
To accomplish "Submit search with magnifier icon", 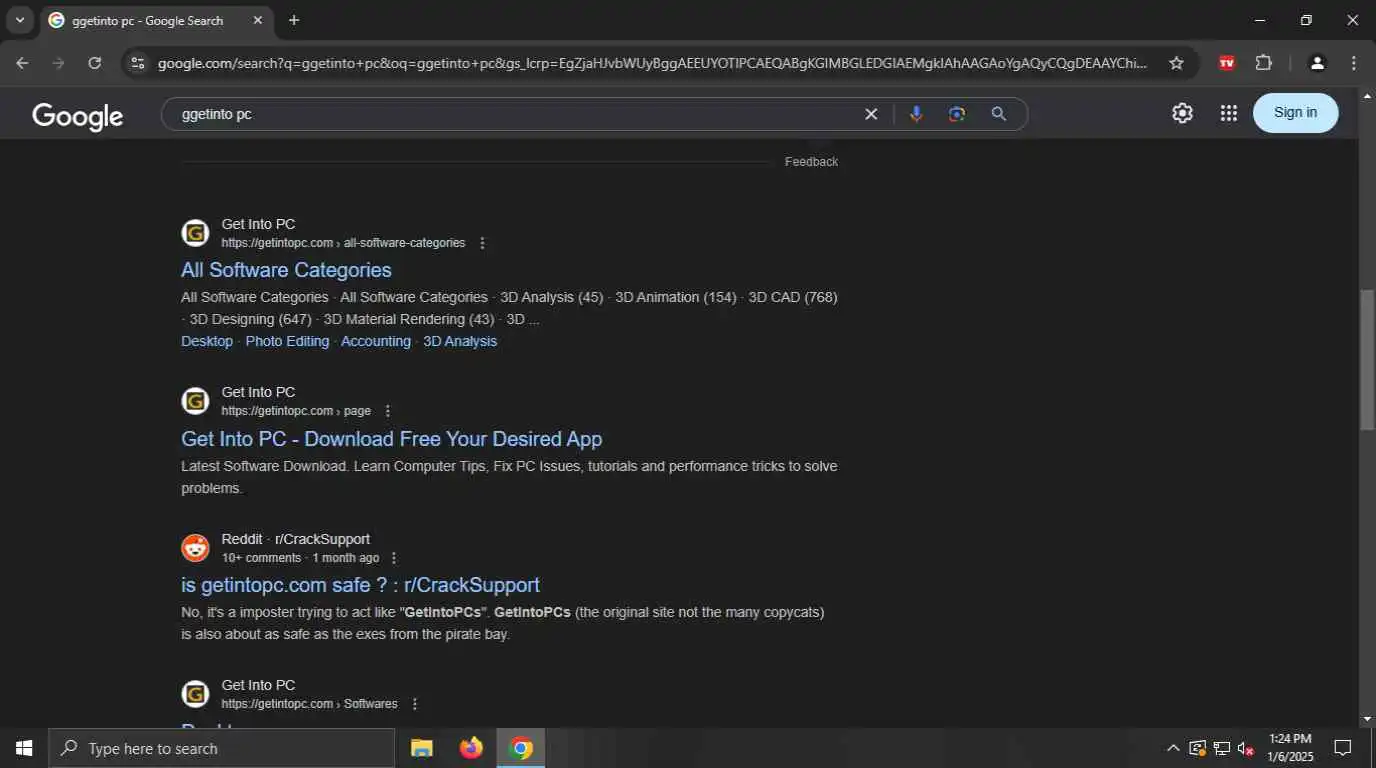I will click(998, 114).
